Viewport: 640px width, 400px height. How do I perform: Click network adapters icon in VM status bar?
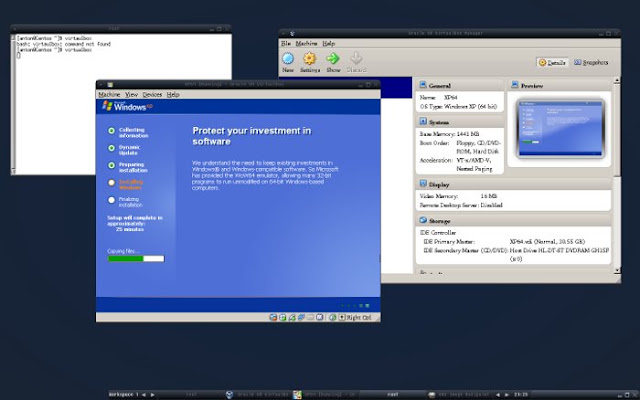coord(301,317)
